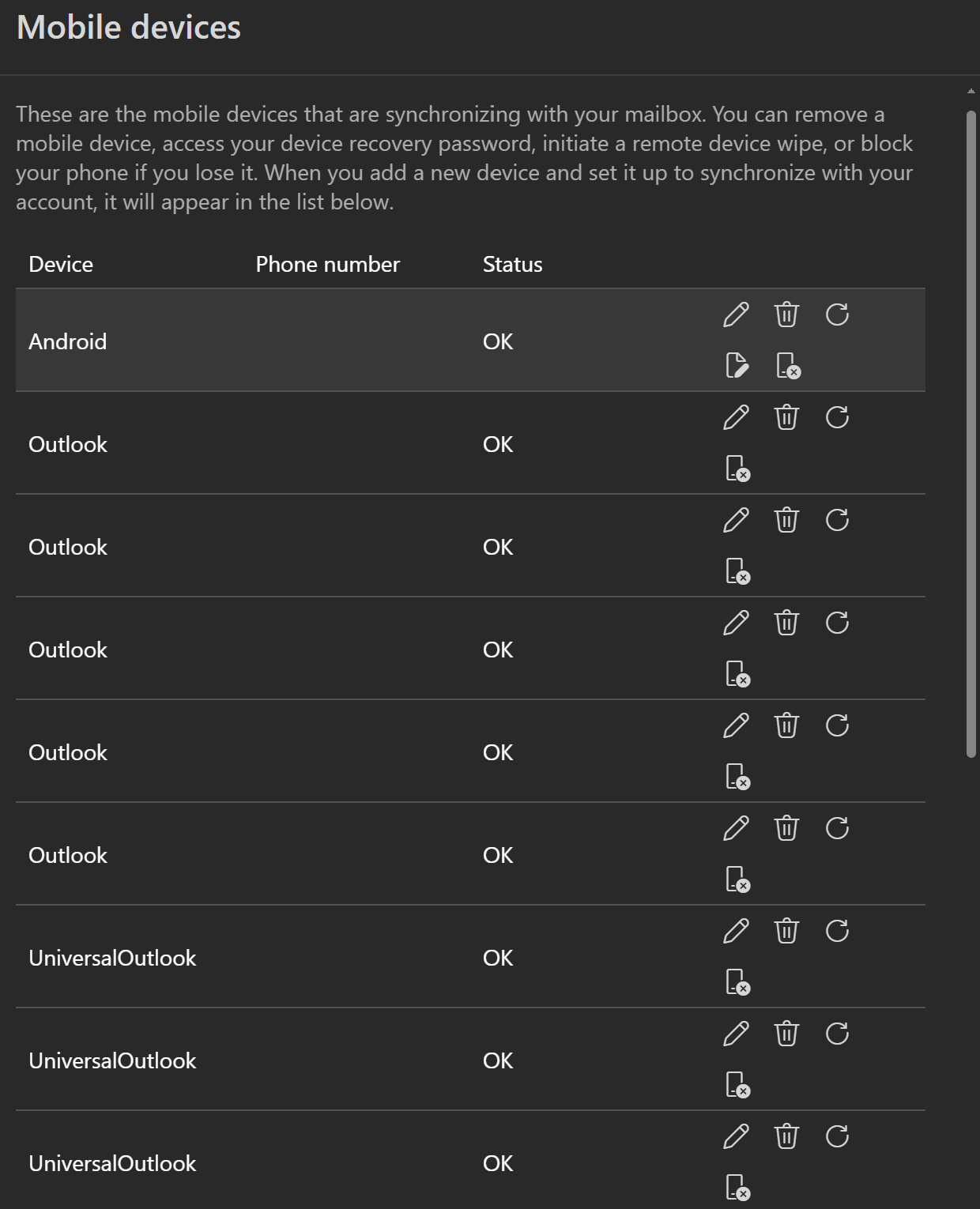Delete the second Outlook device

[x=786, y=520]
